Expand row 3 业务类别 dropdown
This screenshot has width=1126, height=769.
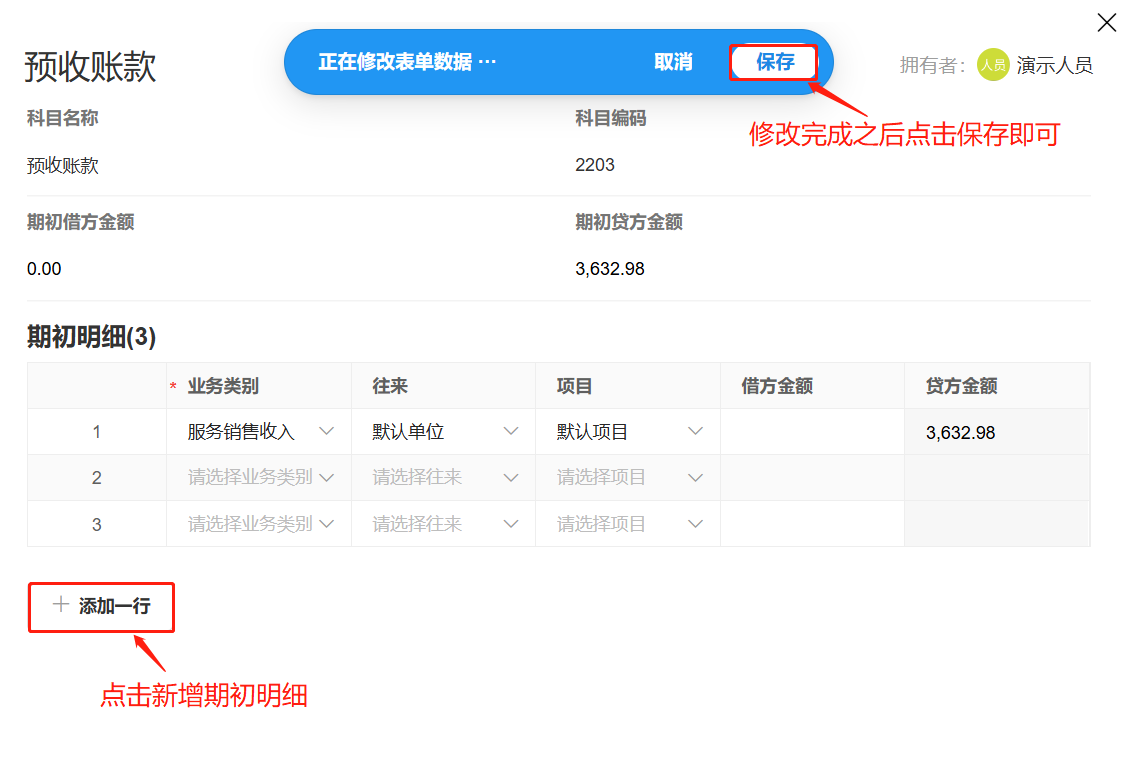tap(259, 524)
